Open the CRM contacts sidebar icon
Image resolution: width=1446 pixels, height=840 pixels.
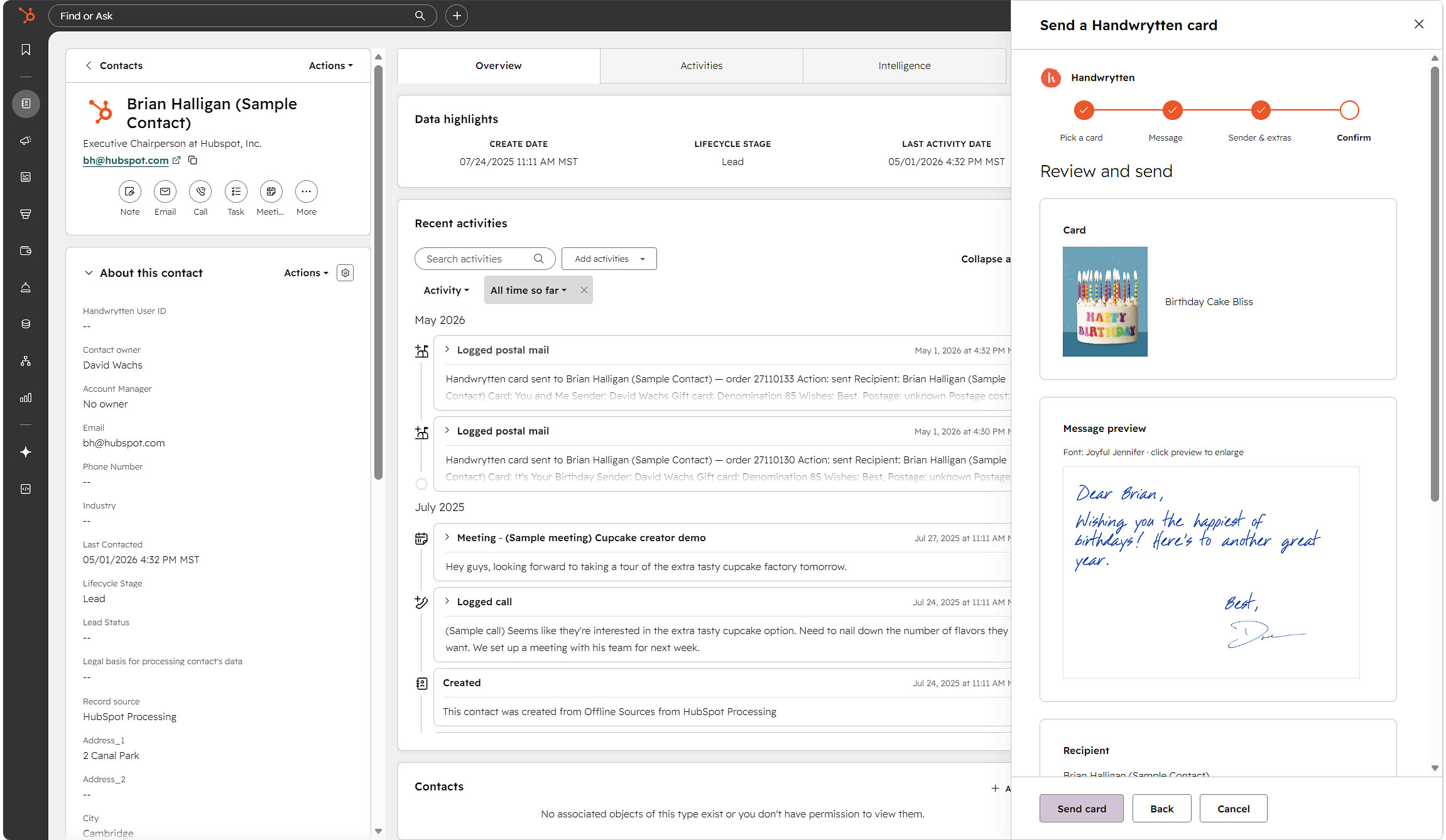[x=26, y=104]
